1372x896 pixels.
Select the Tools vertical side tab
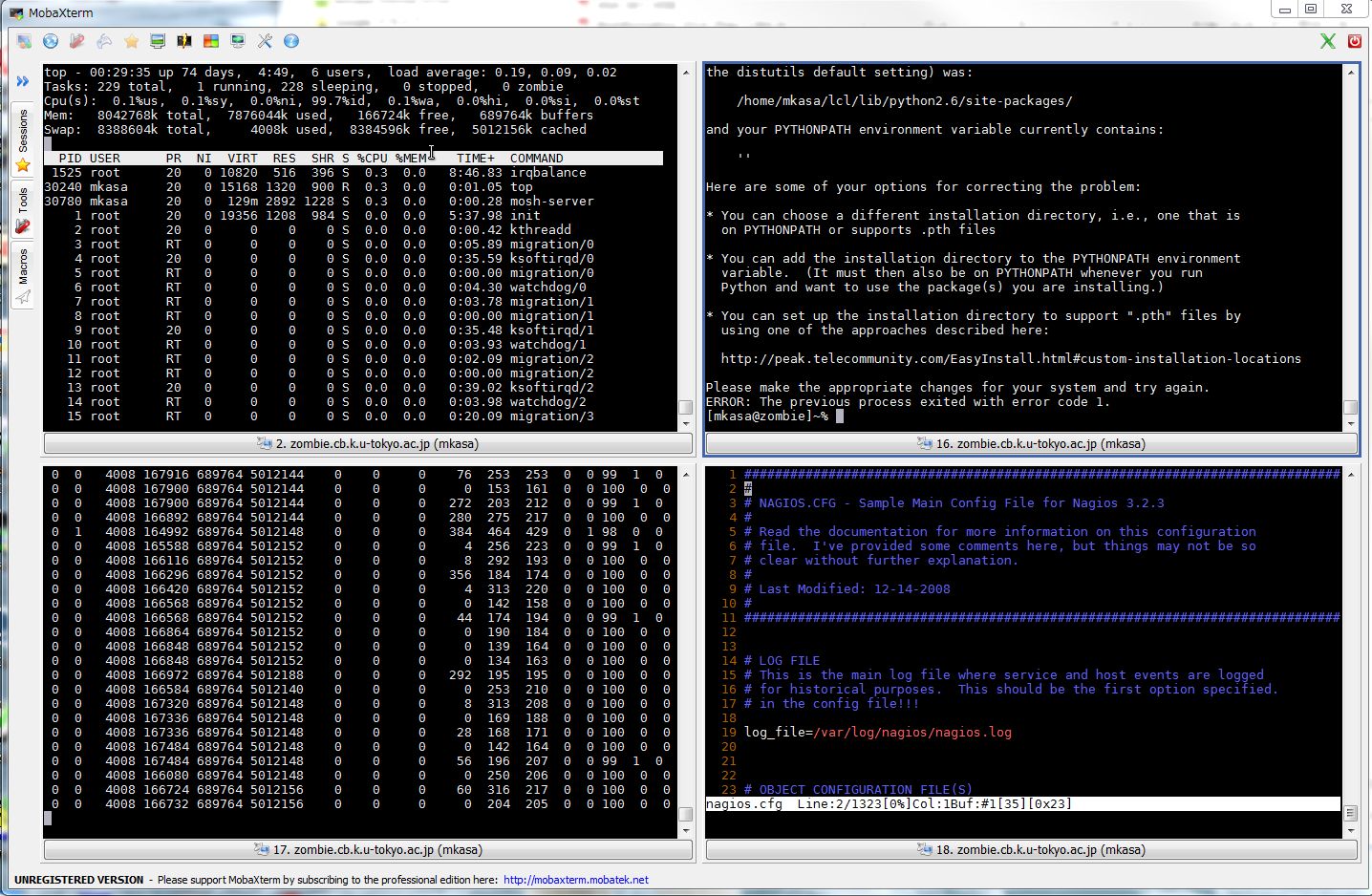(x=21, y=201)
